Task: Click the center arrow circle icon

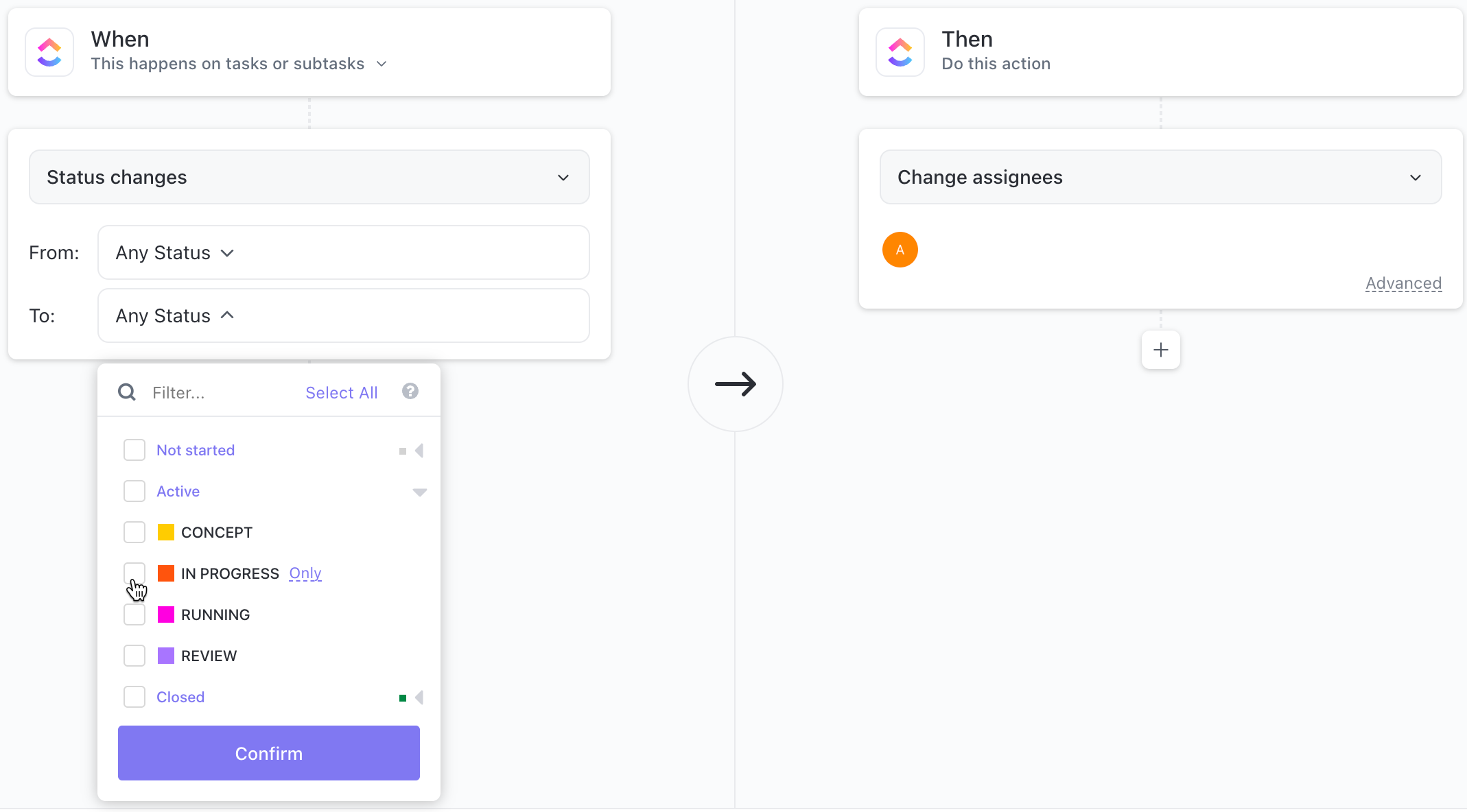Action: 736,384
